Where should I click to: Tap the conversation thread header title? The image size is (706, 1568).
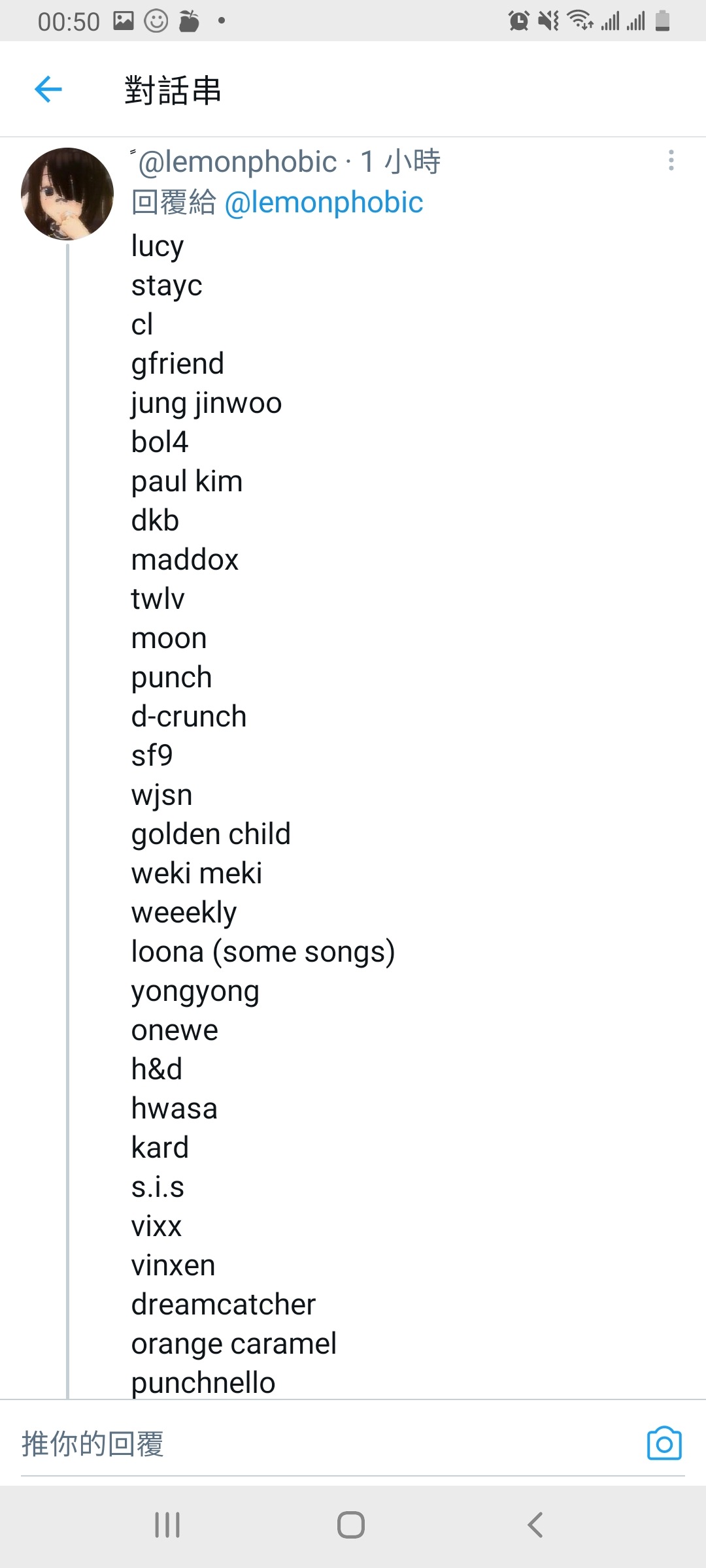click(x=173, y=90)
